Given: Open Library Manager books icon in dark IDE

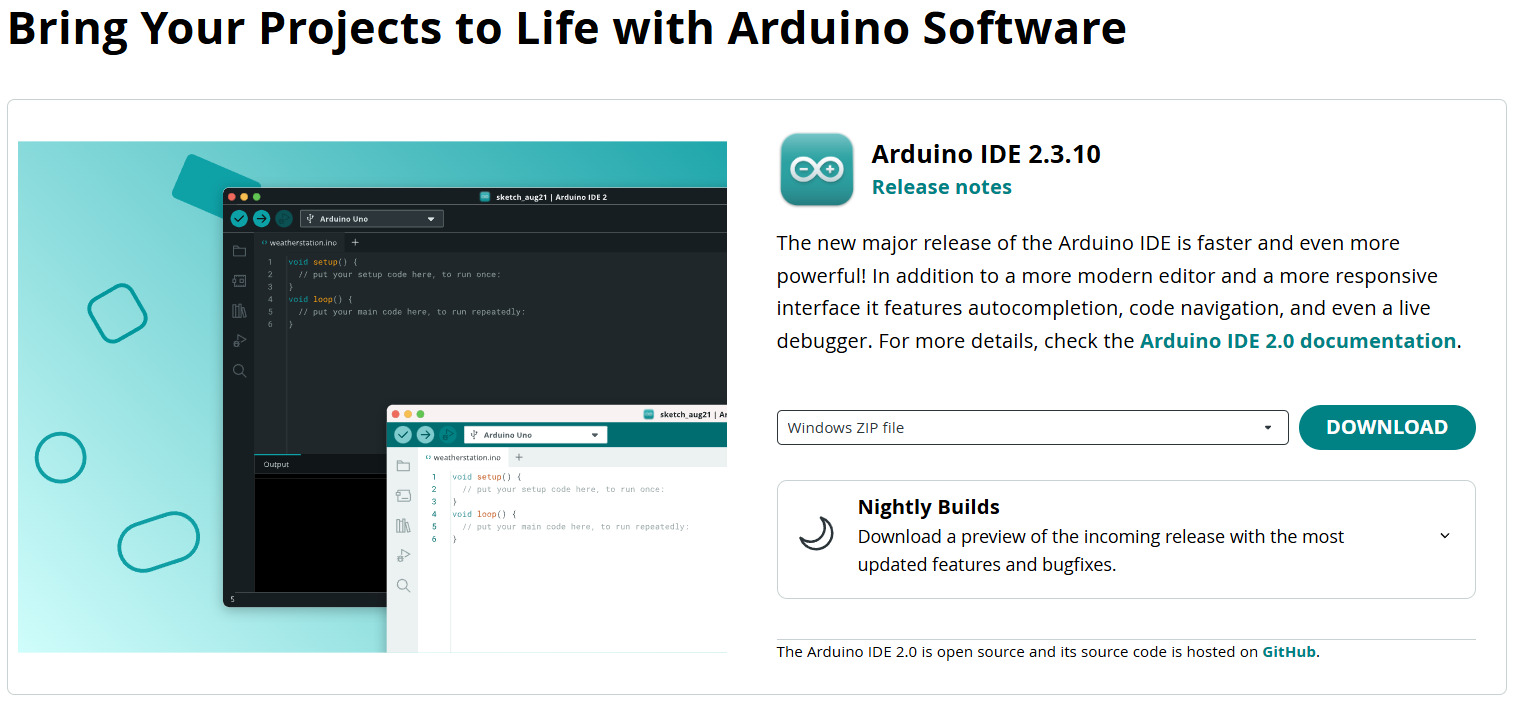Looking at the screenshot, I should click(x=239, y=311).
